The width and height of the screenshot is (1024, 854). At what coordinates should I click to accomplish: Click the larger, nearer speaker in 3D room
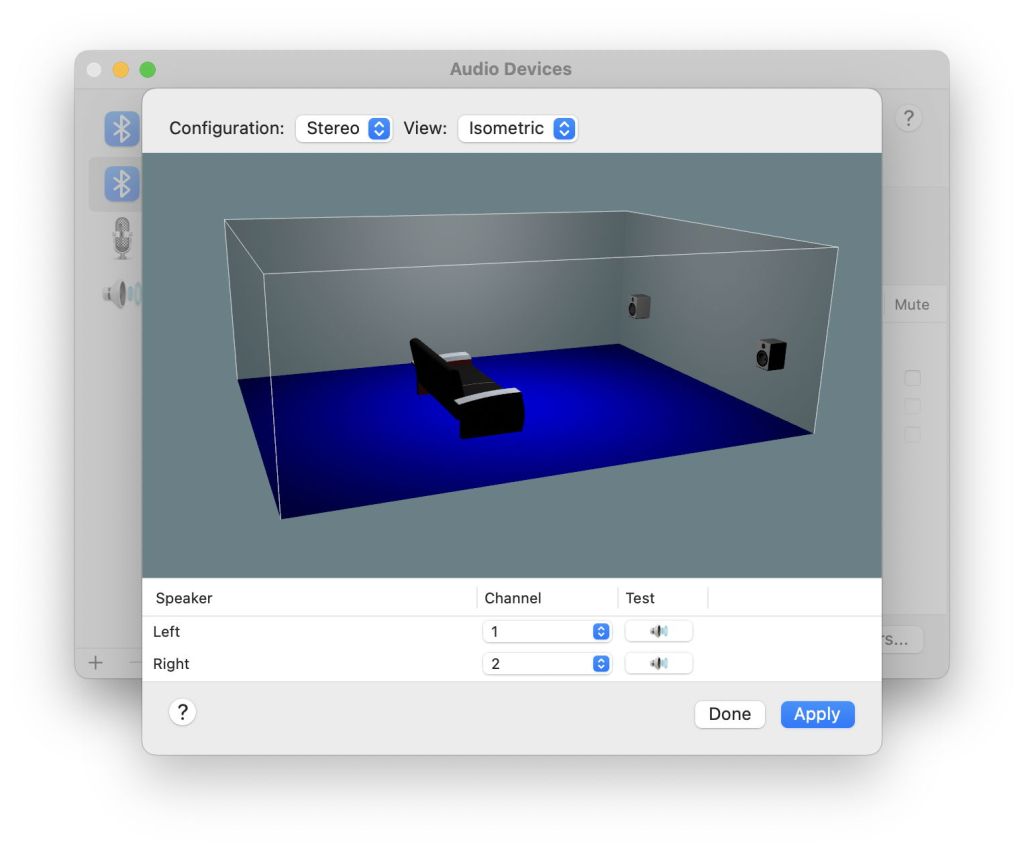[771, 355]
